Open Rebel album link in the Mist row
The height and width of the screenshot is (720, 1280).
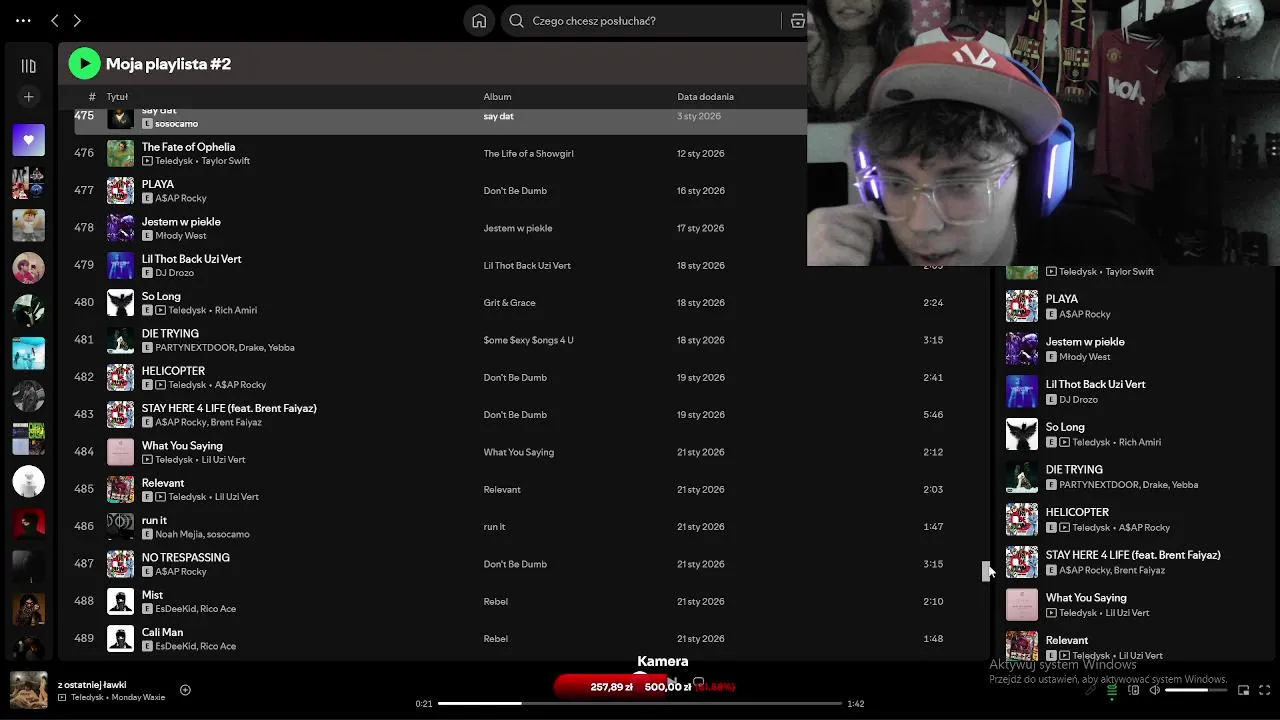click(495, 601)
